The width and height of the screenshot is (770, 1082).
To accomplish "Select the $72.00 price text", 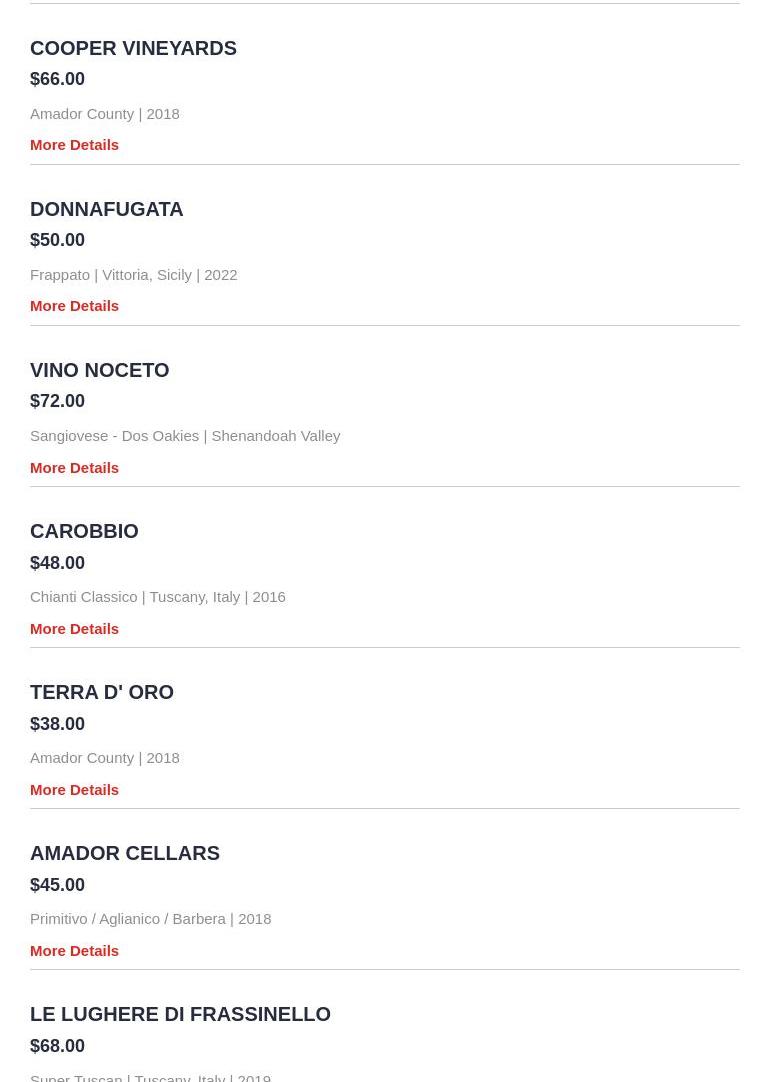I will click(57, 401).
